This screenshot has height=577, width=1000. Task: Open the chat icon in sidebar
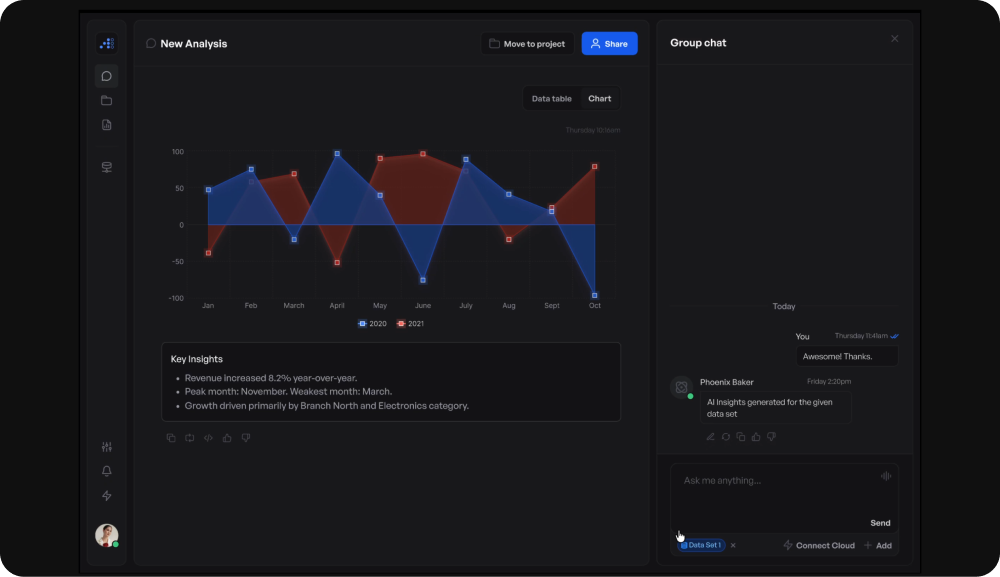tap(107, 77)
